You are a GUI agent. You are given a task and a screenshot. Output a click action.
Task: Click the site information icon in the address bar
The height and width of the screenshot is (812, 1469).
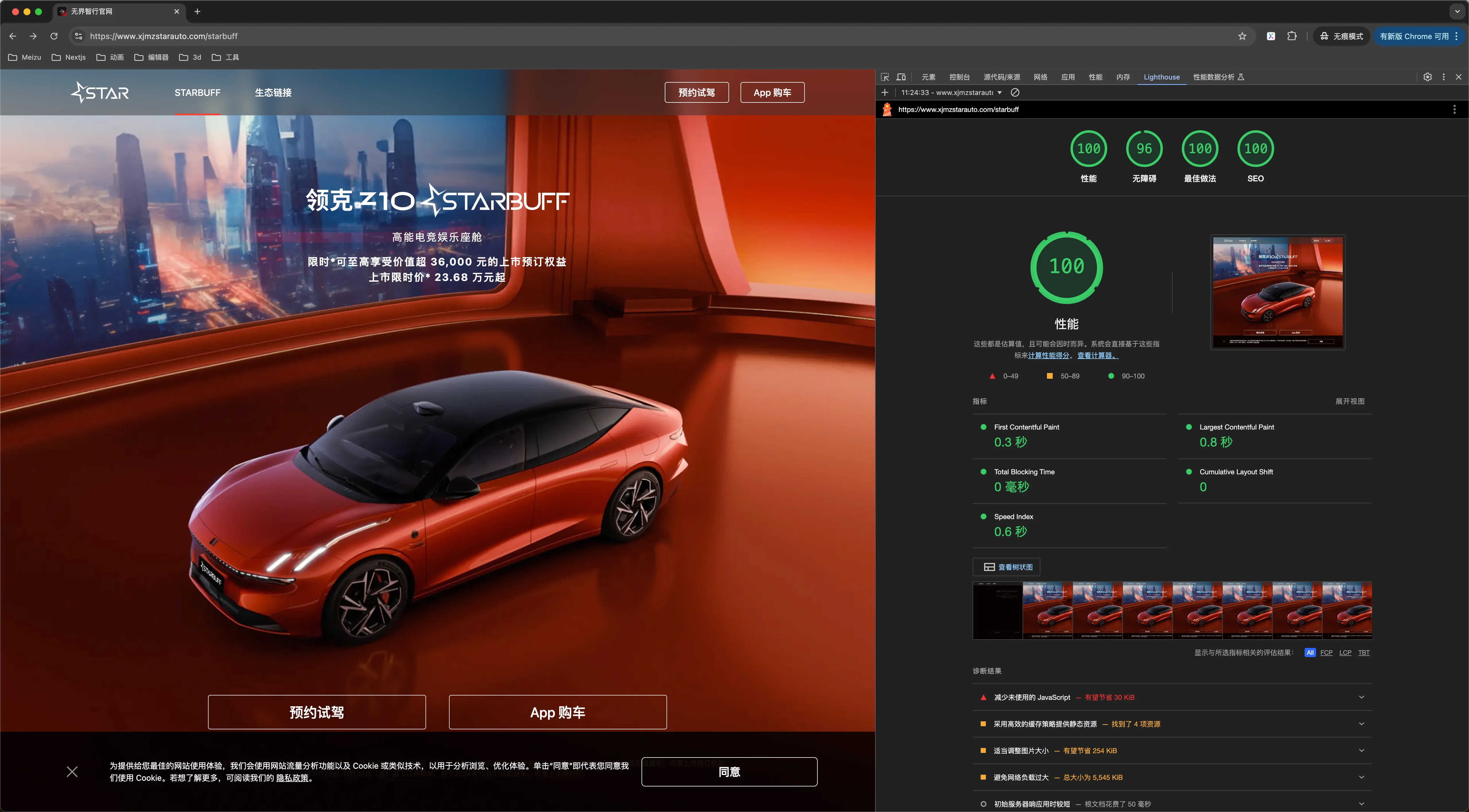(x=79, y=36)
